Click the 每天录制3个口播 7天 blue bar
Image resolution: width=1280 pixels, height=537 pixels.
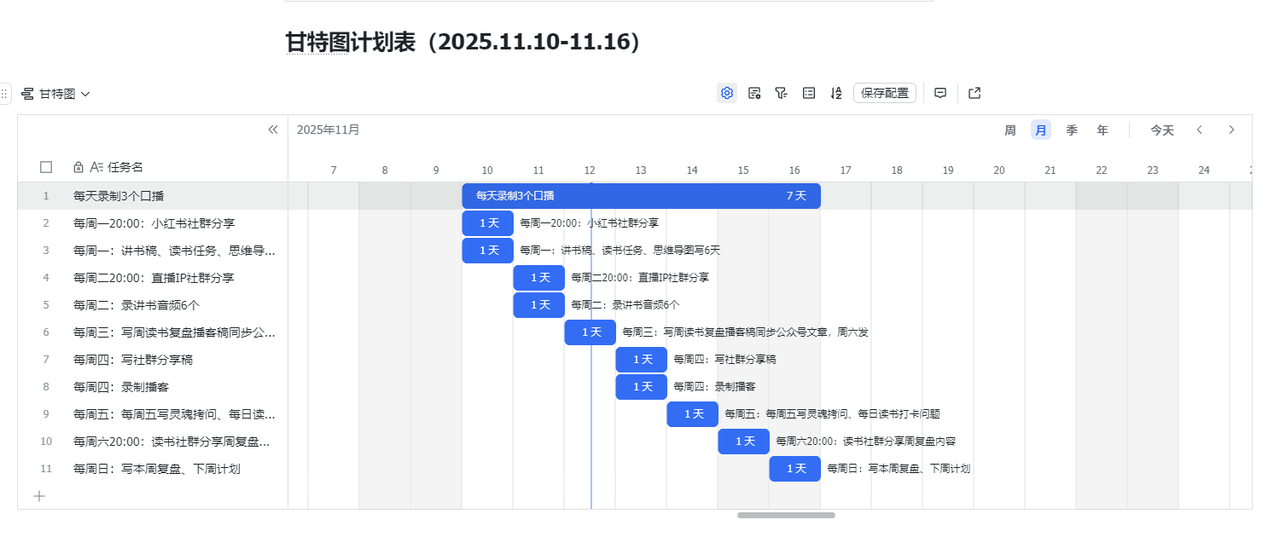pyautogui.click(x=641, y=196)
